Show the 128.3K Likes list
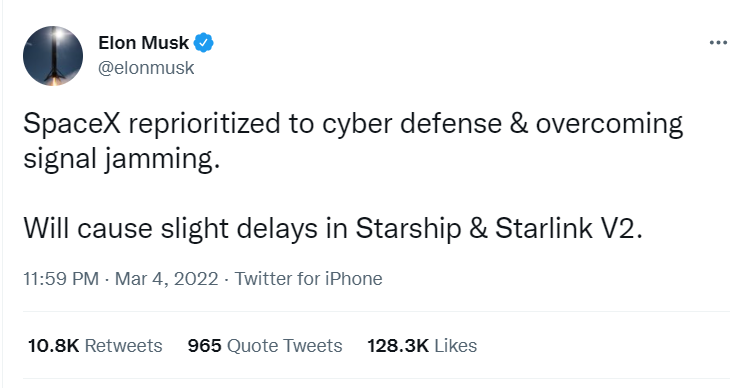Screen dimensions: 748x388 pyautogui.click(x=422, y=346)
